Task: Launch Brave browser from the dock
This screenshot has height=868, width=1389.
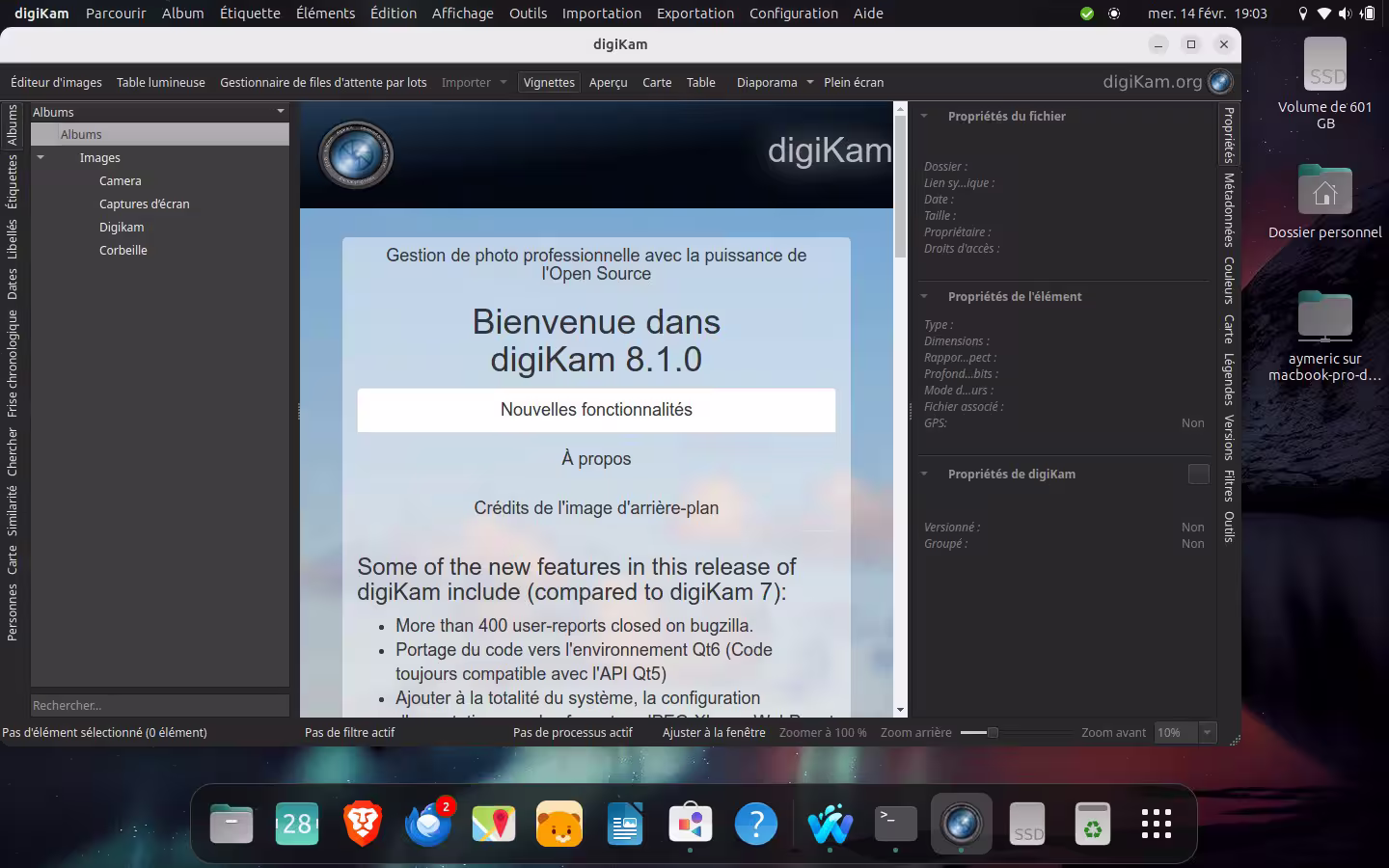Action: coord(363,824)
